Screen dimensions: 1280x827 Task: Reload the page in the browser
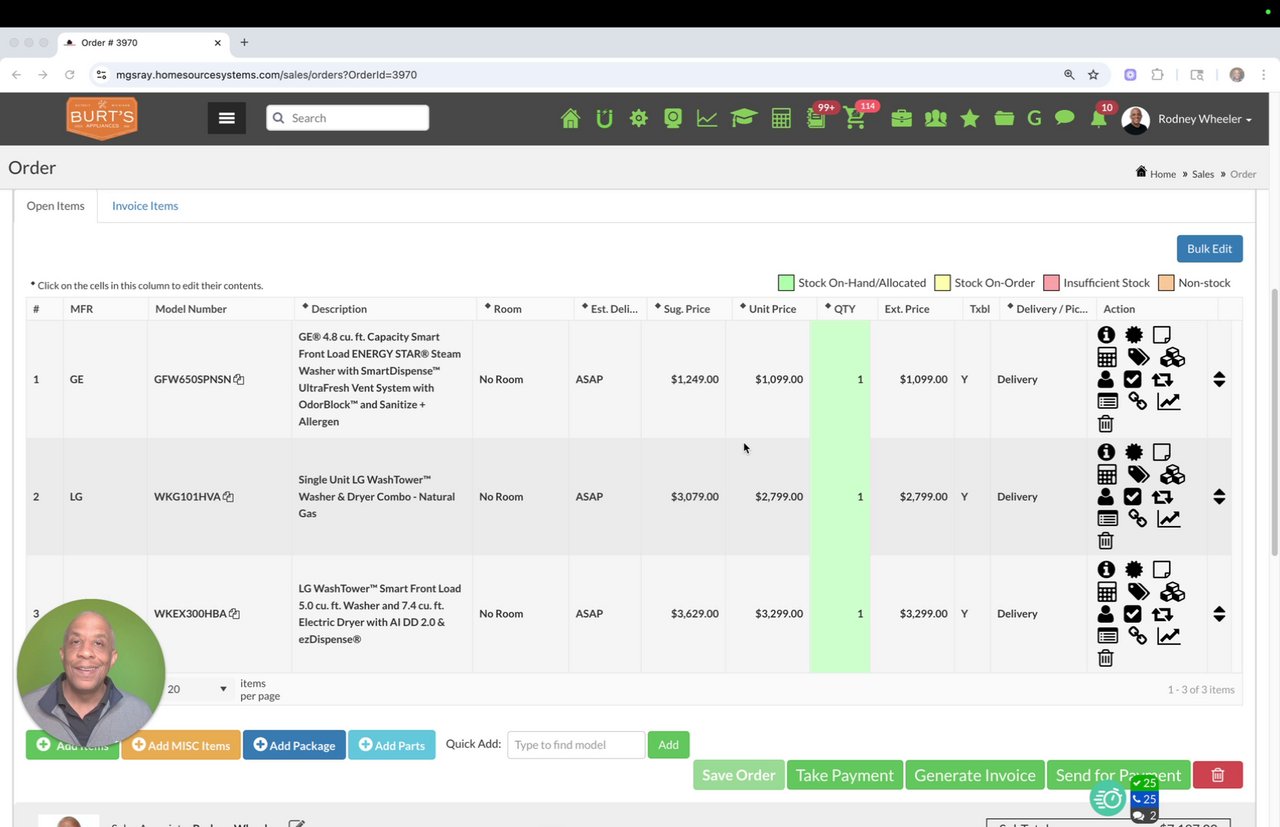tap(69, 75)
